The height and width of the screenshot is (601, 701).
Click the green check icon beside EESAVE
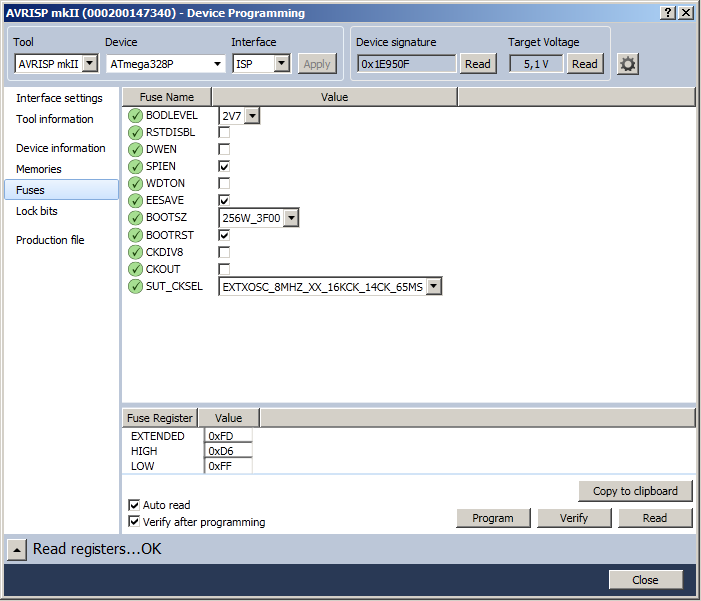(135, 200)
